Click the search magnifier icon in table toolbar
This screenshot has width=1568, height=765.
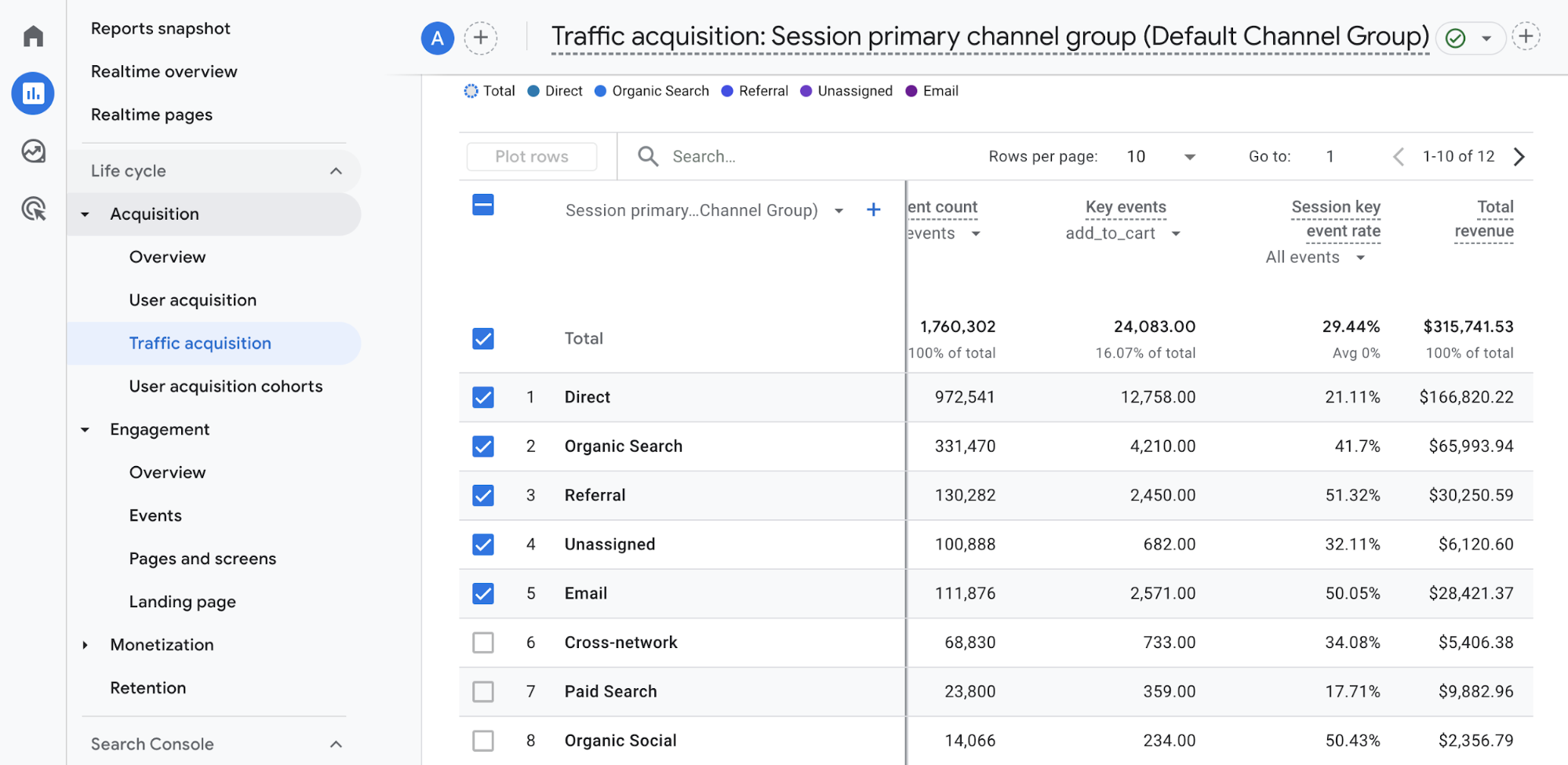click(x=648, y=156)
